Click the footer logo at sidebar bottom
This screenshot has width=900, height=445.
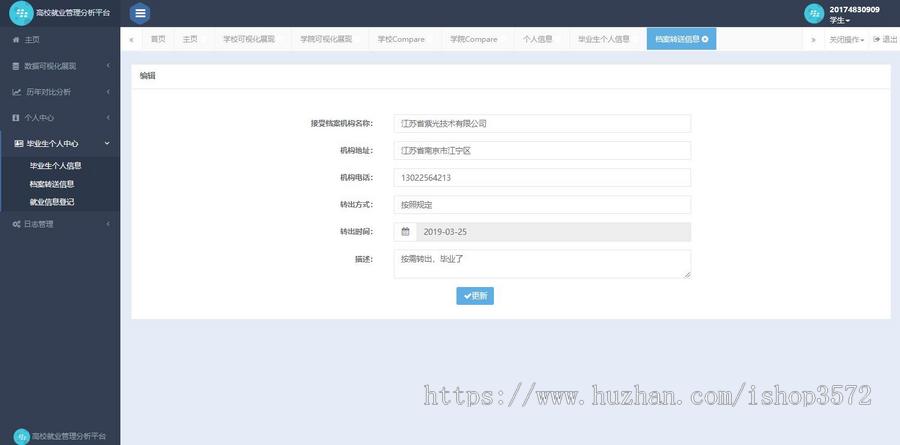(x=21, y=436)
